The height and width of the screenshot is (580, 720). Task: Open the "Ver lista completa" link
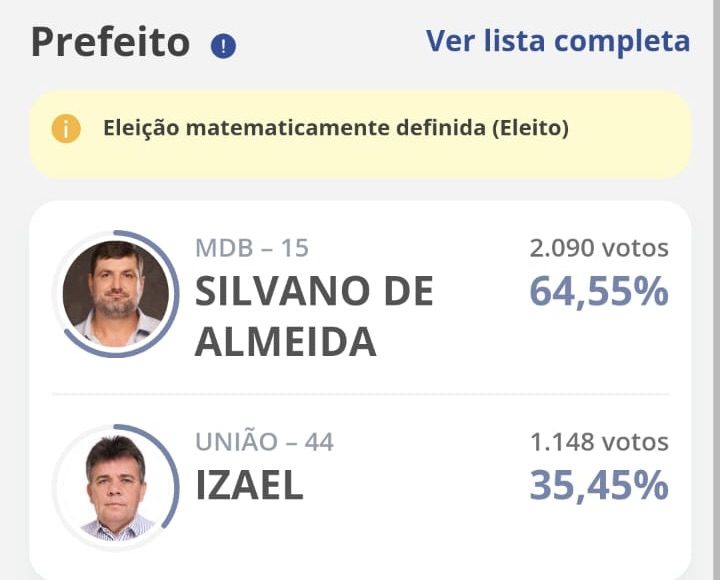557,41
